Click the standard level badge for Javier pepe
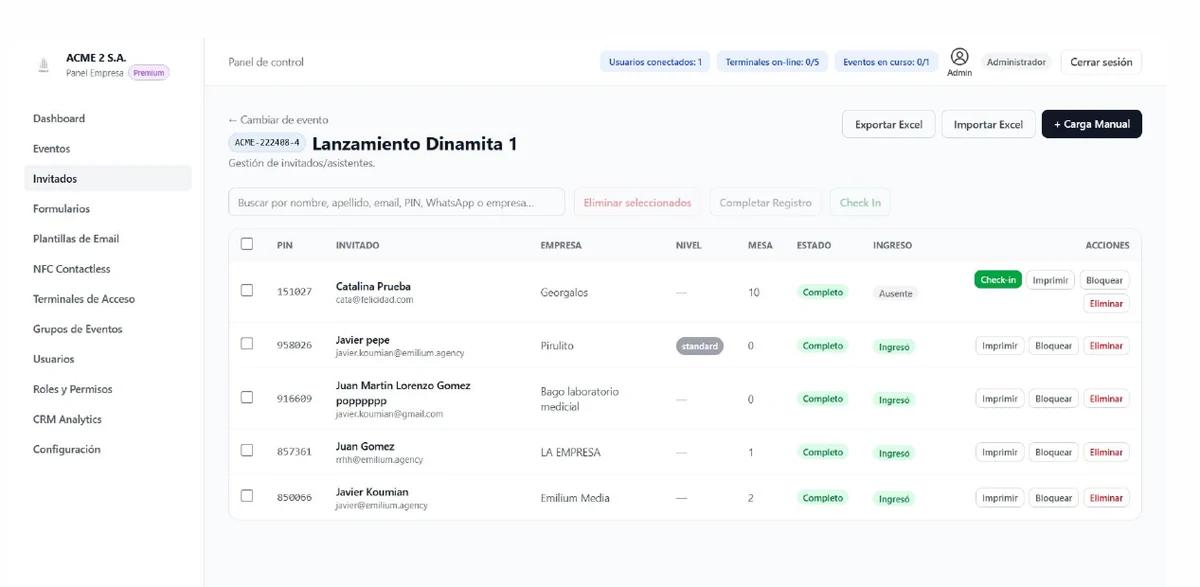The width and height of the screenshot is (1200, 587). tap(700, 346)
